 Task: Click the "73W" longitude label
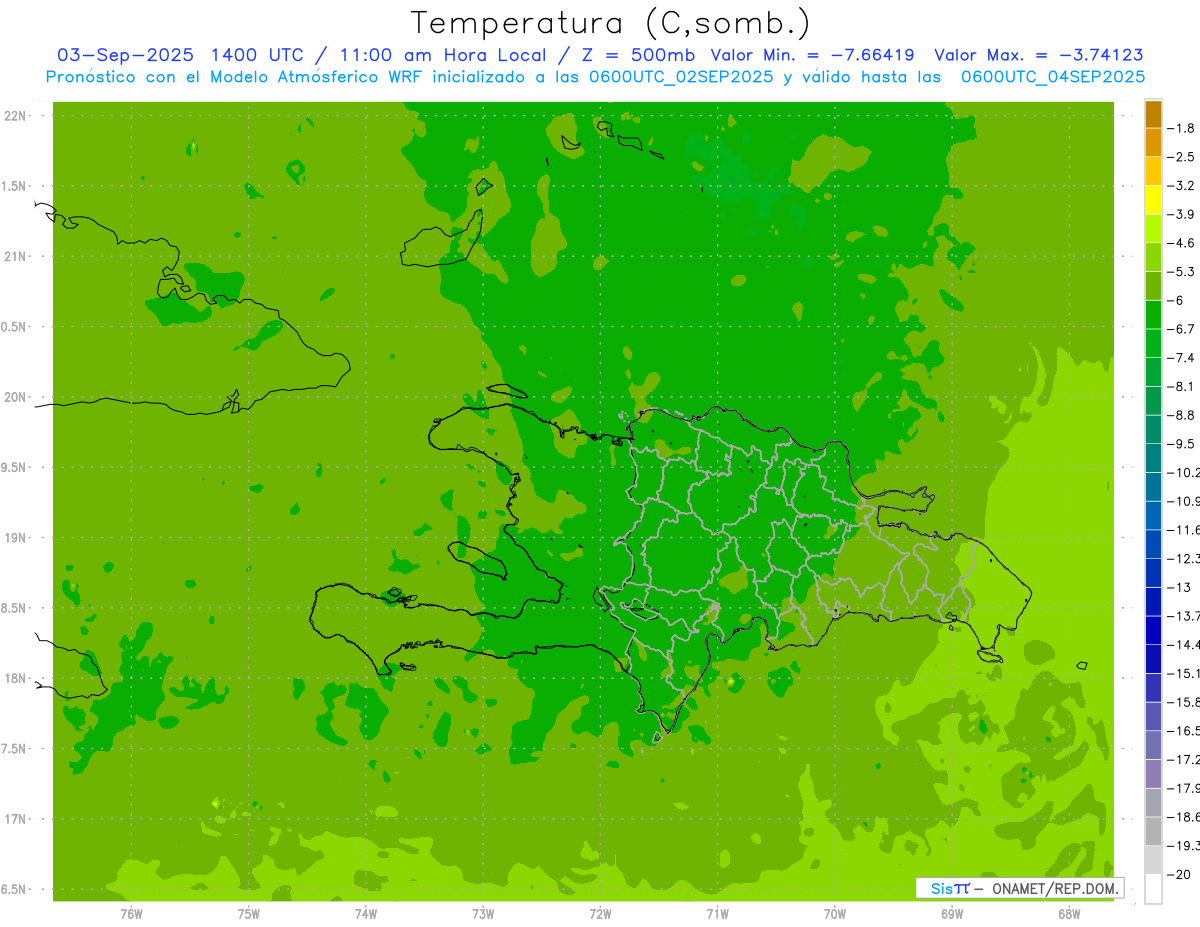point(483,915)
